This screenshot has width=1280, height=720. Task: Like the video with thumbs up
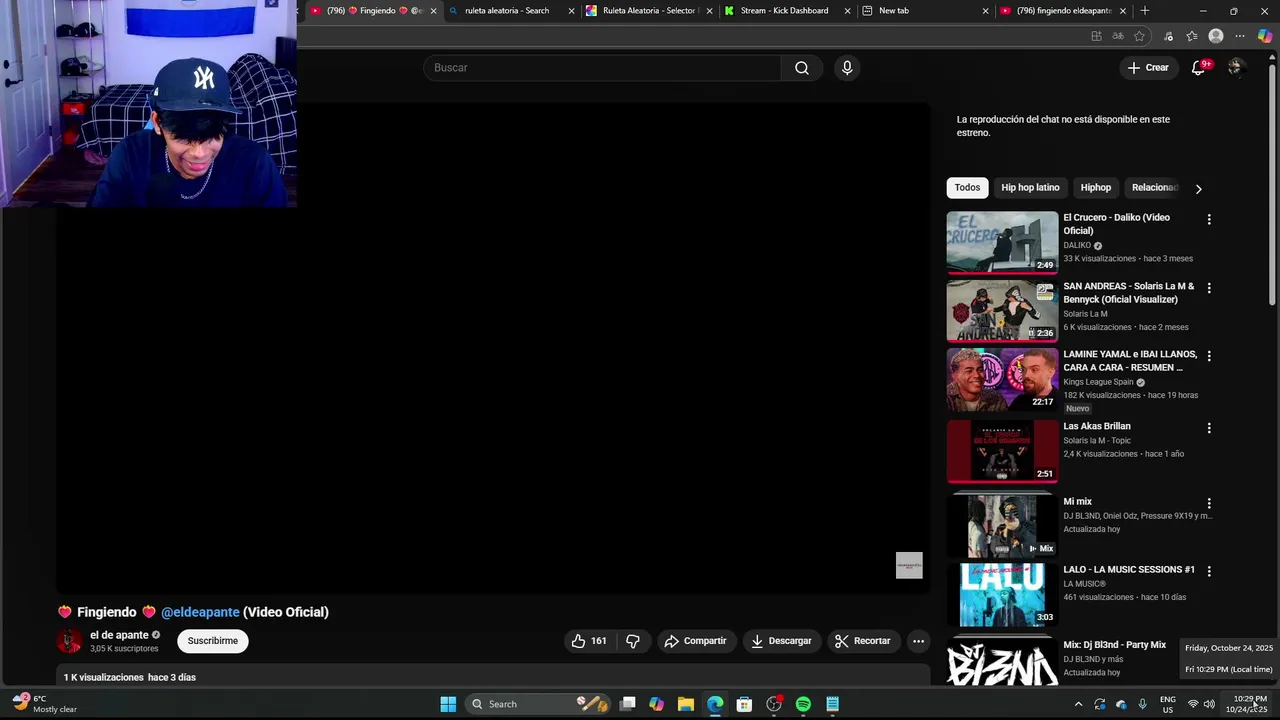[589, 641]
